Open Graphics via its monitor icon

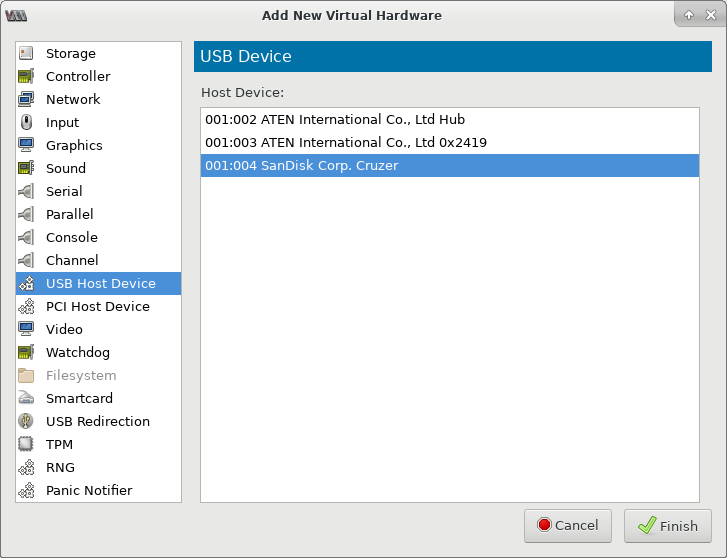tap(26, 145)
